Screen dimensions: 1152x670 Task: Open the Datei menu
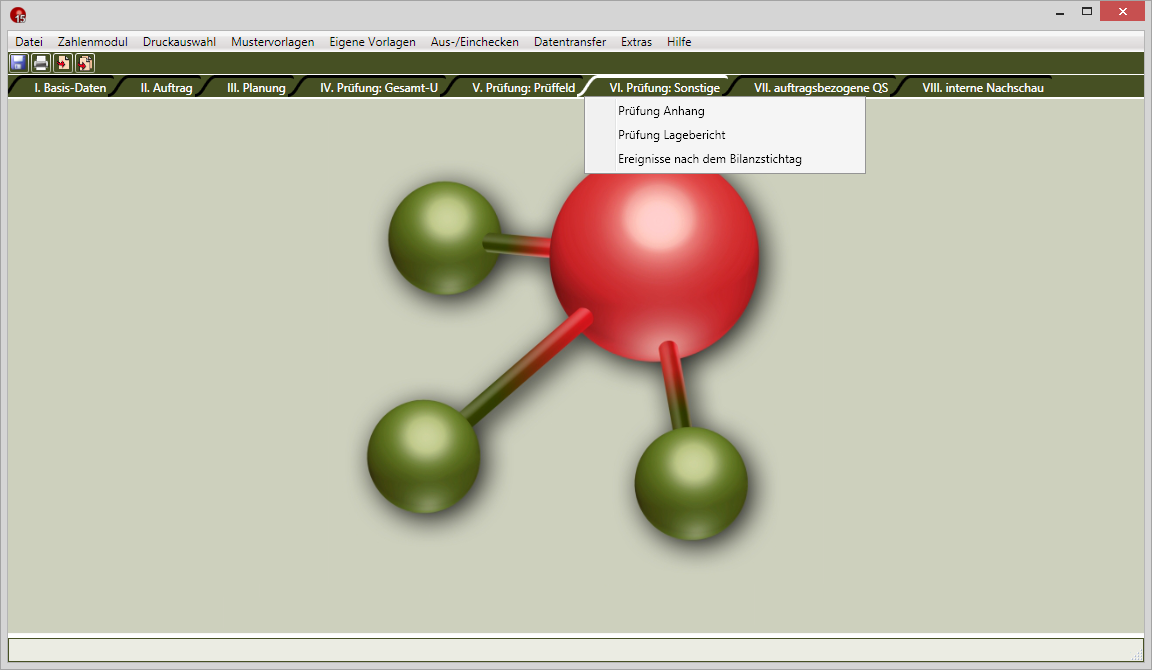pyautogui.click(x=29, y=42)
